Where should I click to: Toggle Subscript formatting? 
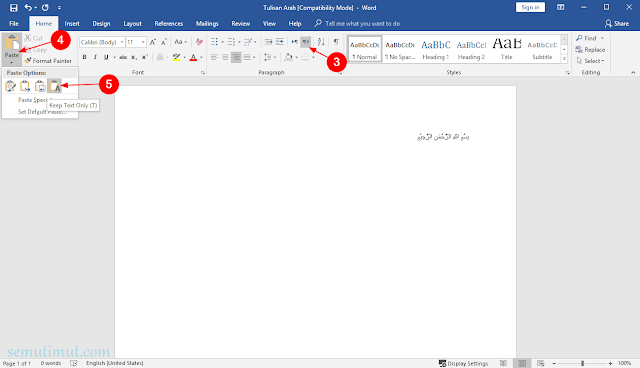[134, 57]
